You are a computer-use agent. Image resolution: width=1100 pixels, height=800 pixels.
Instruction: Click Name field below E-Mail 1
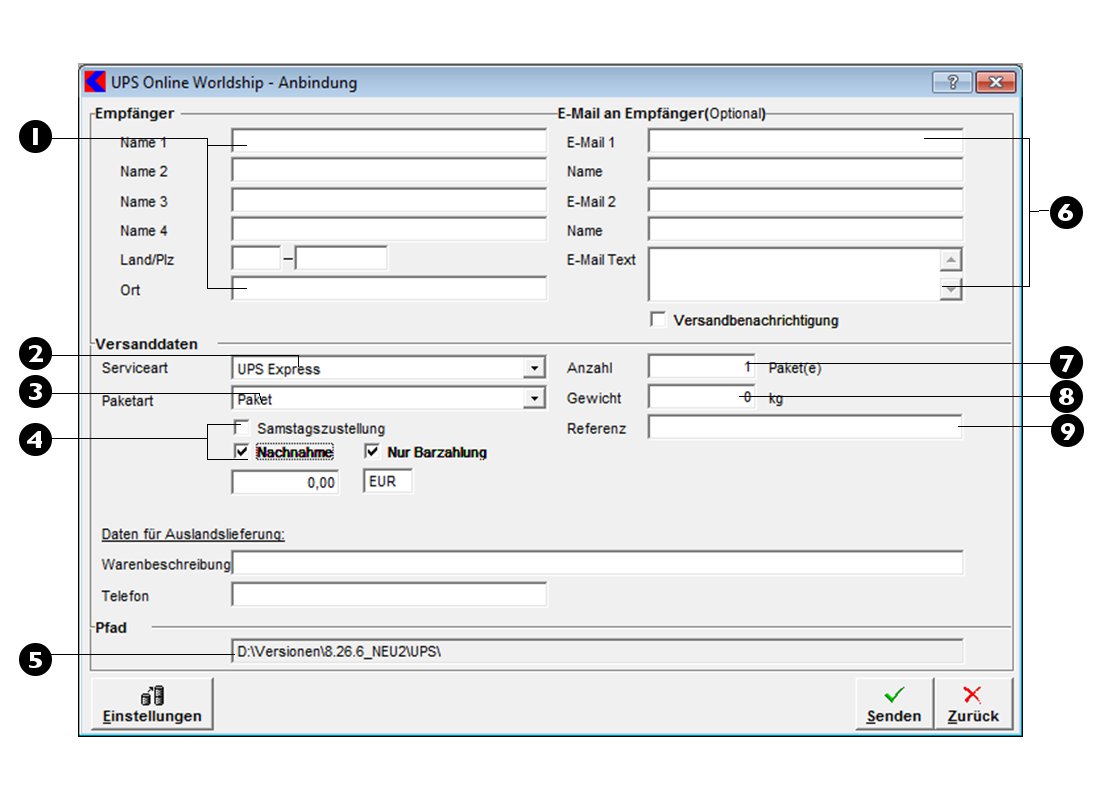tap(805, 171)
